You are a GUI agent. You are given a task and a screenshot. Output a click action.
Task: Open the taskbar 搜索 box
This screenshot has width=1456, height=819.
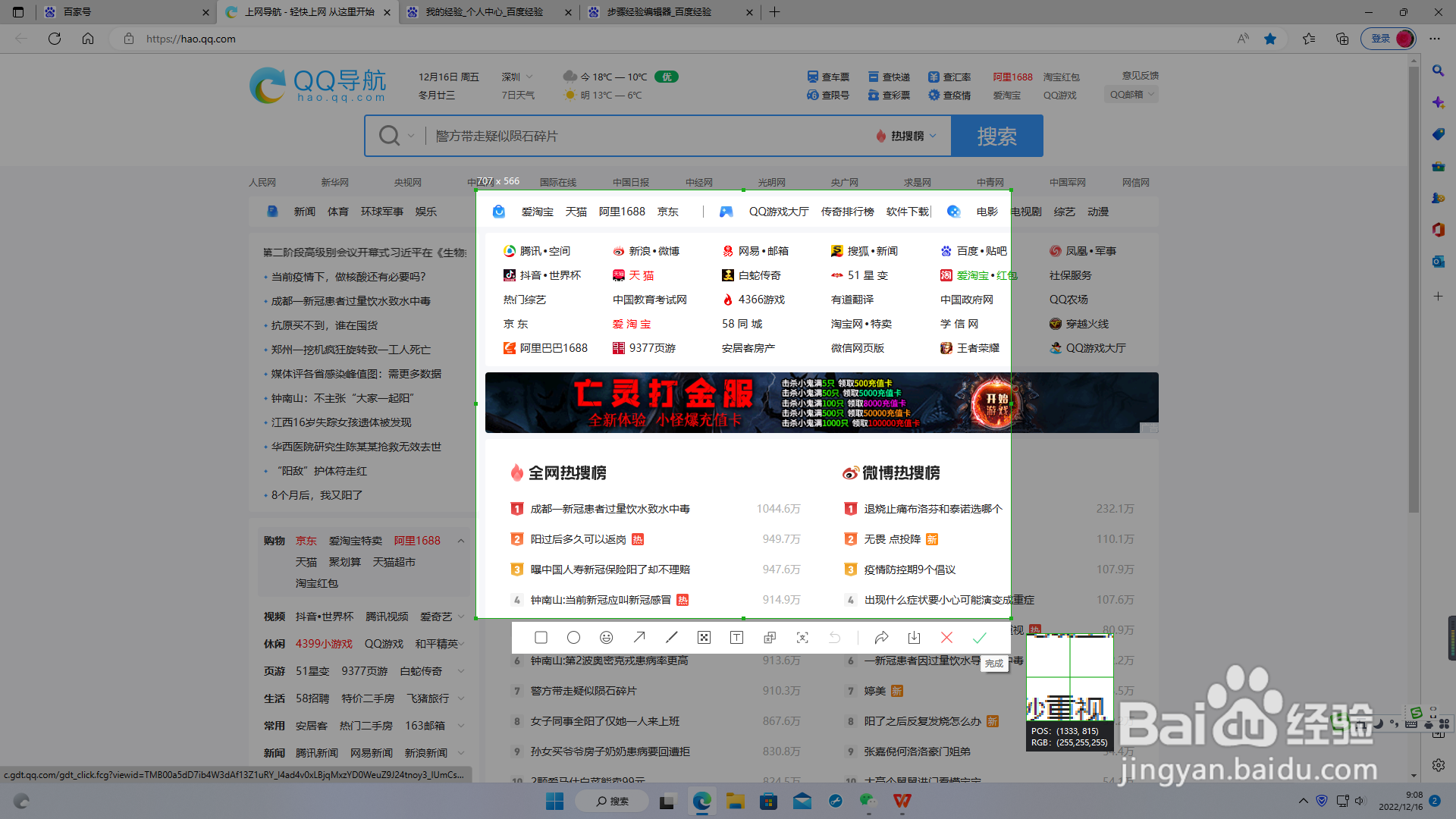pyautogui.click(x=612, y=801)
